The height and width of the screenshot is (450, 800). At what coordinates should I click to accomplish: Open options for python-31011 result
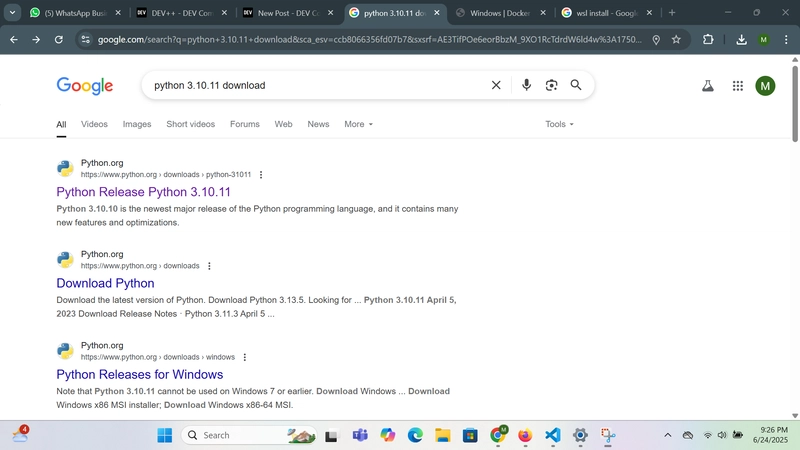point(261,174)
